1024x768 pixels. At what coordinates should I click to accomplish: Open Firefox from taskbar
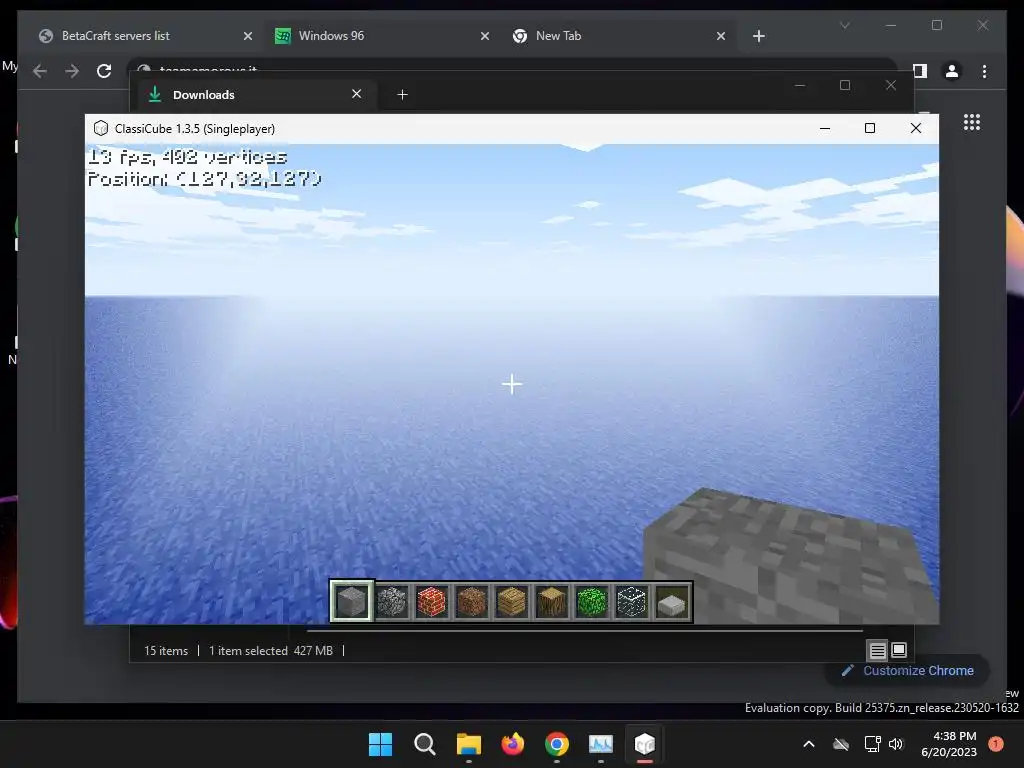point(513,744)
